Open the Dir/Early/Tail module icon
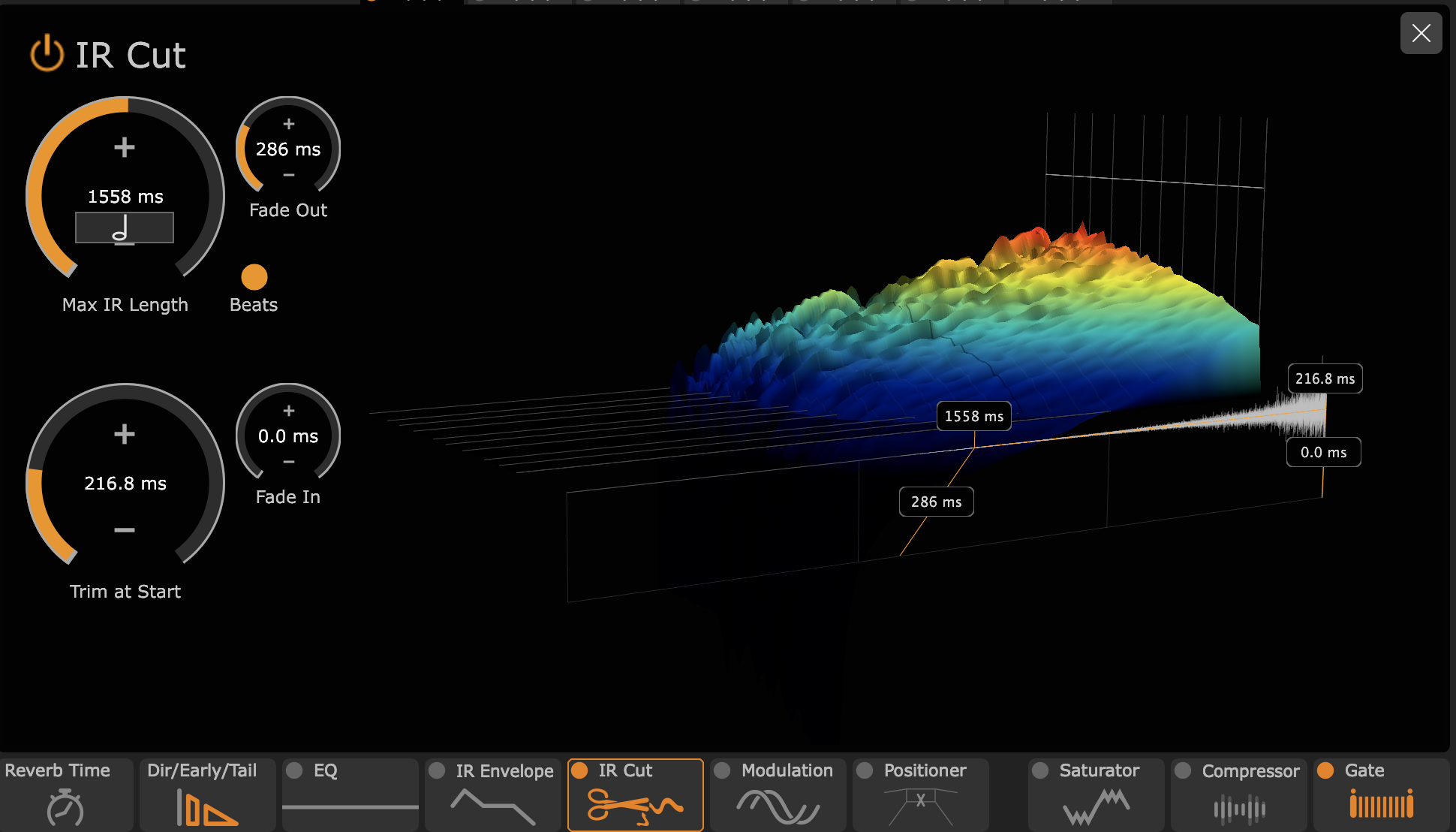Viewport: 1456px width, 832px height. [x=206, y=807]
